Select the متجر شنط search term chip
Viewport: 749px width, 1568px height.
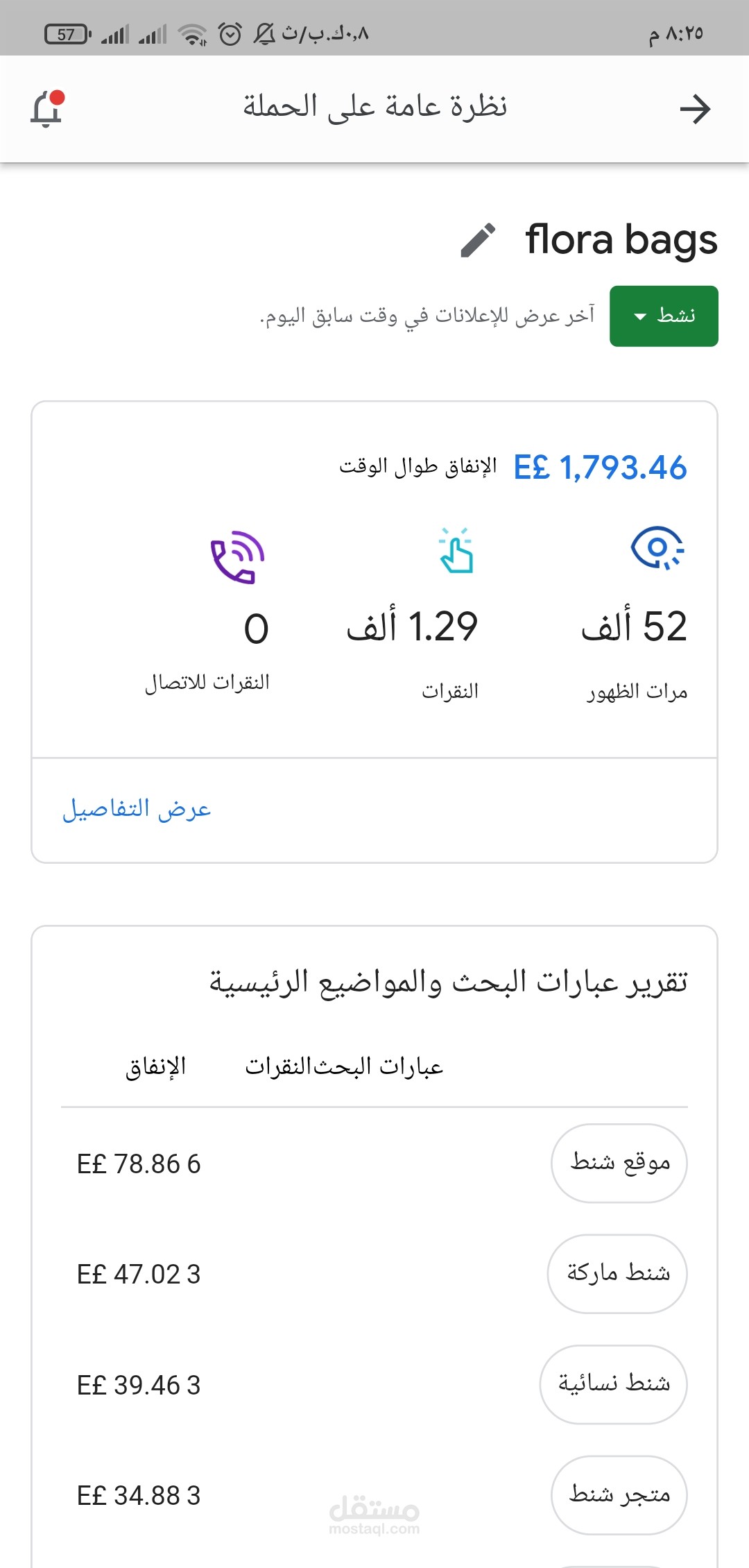(x=619, y=1494)
